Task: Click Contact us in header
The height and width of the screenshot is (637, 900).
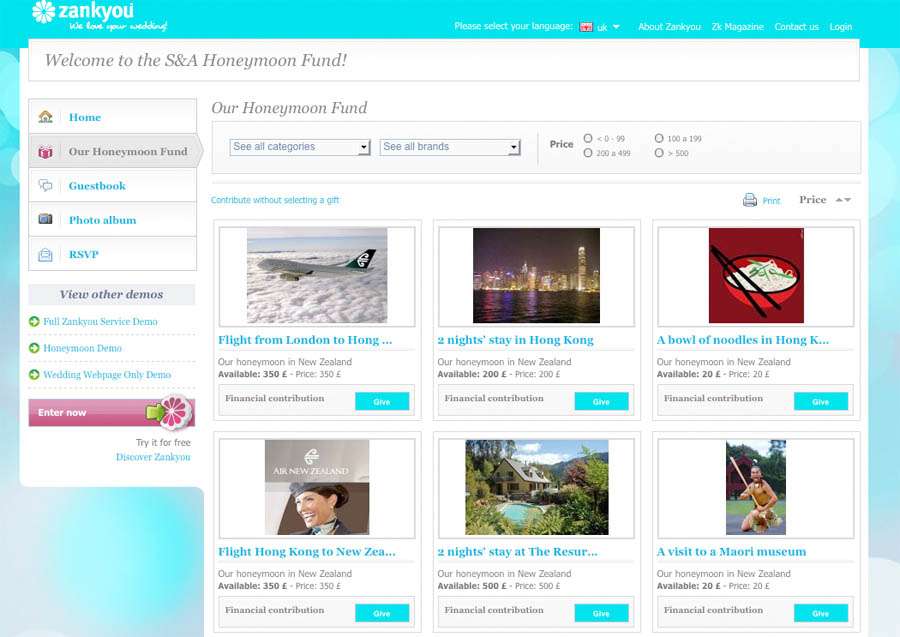Action: [796, 27]
